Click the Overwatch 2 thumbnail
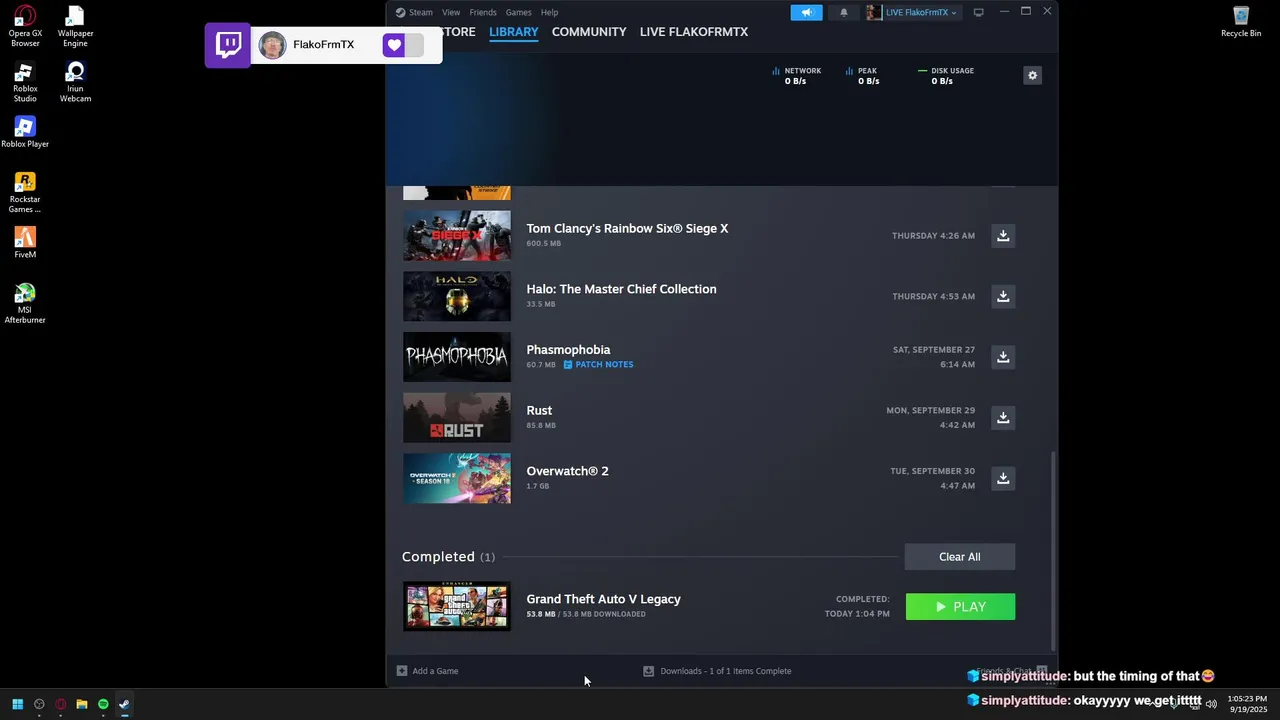1280x720 pixels. 457,478
